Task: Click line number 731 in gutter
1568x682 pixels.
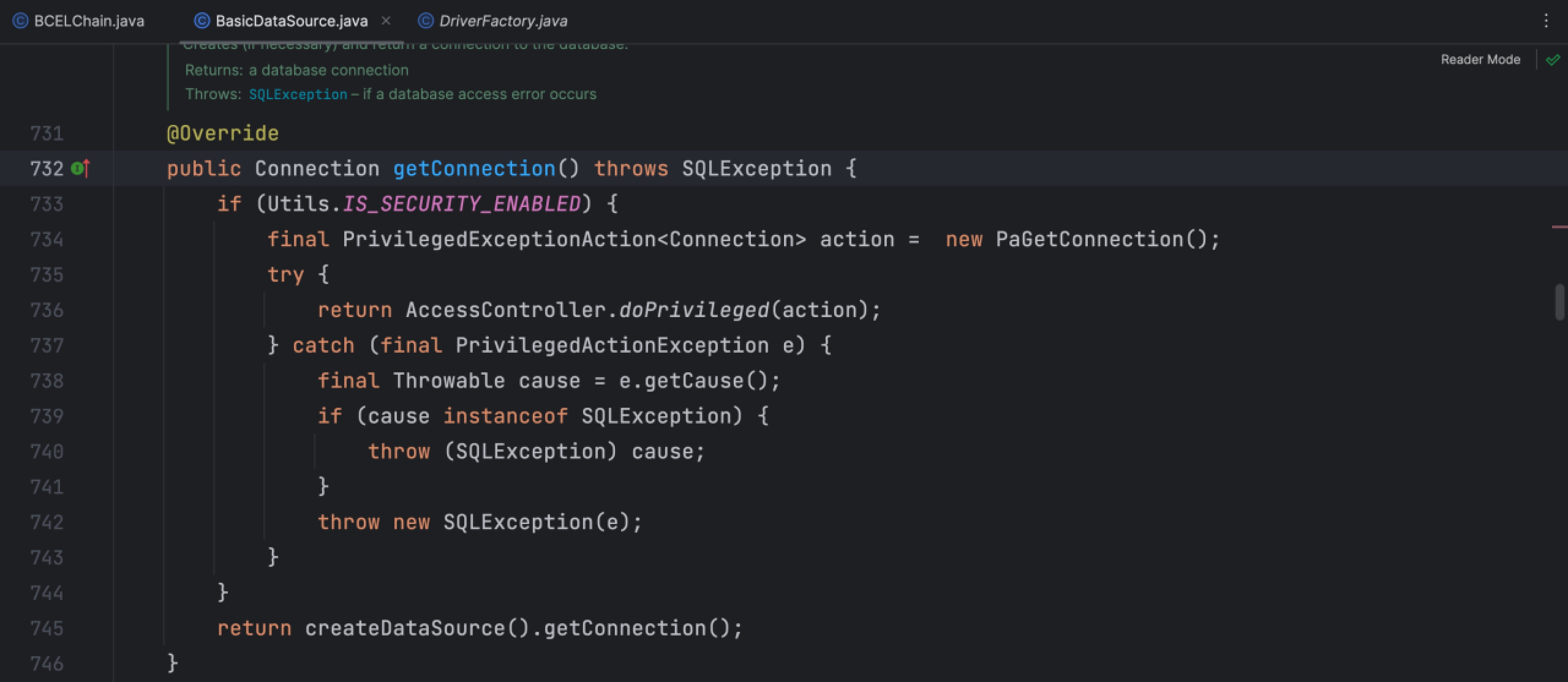Action: click(x=47, y=133)
